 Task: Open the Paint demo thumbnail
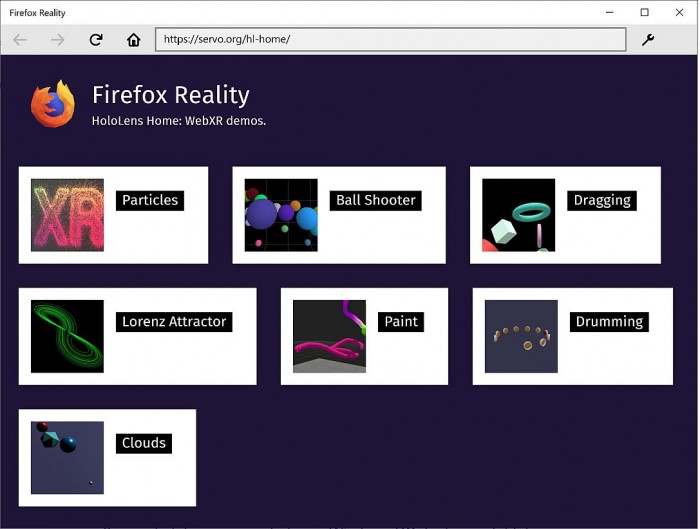coord(329,336)
